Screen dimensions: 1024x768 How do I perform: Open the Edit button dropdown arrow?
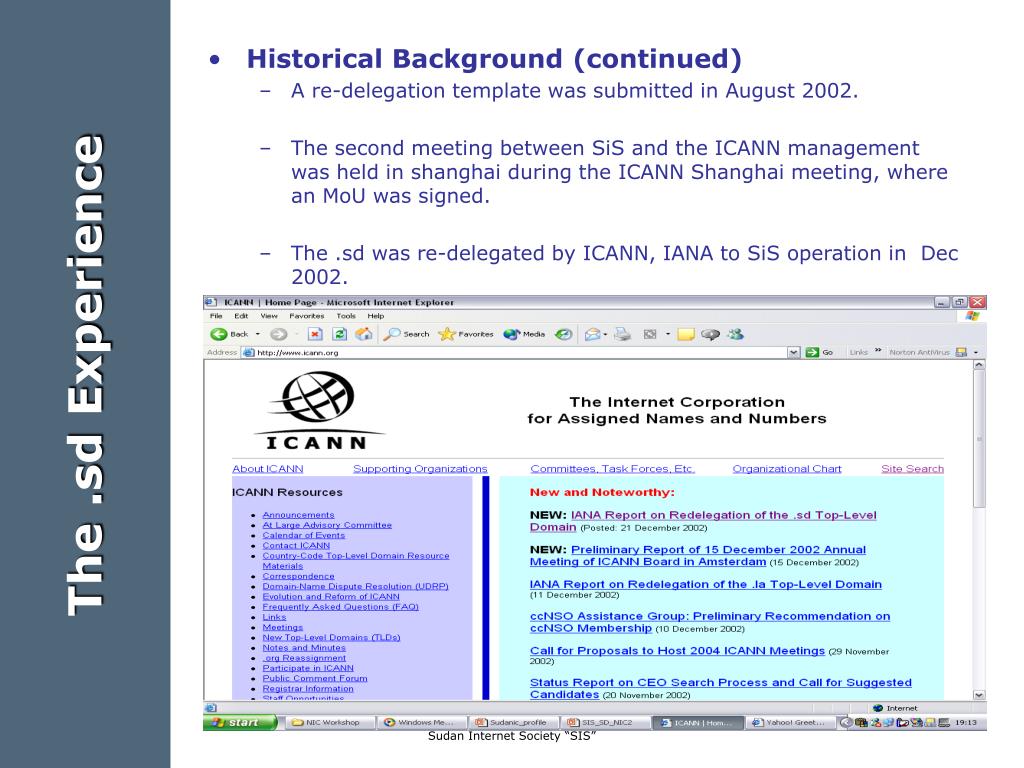[667, 334]
